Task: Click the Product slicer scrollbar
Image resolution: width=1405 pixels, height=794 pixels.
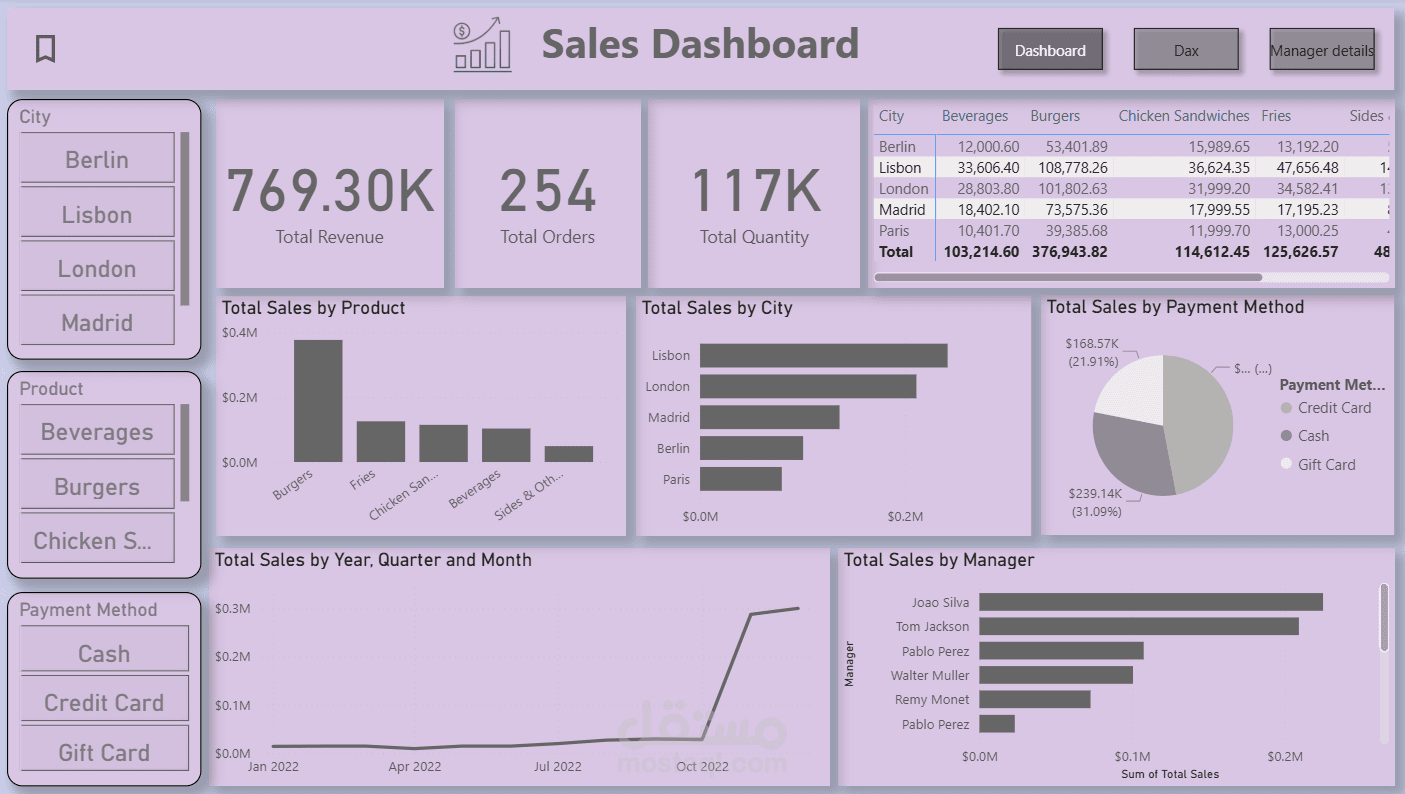Action: [x=185, y=453]
